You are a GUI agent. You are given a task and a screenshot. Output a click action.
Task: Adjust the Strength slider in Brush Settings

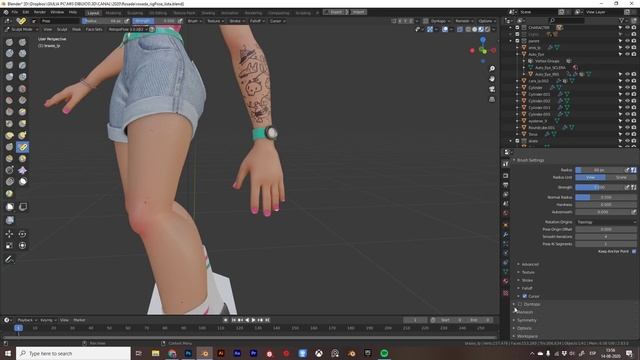tap(599, 187)
